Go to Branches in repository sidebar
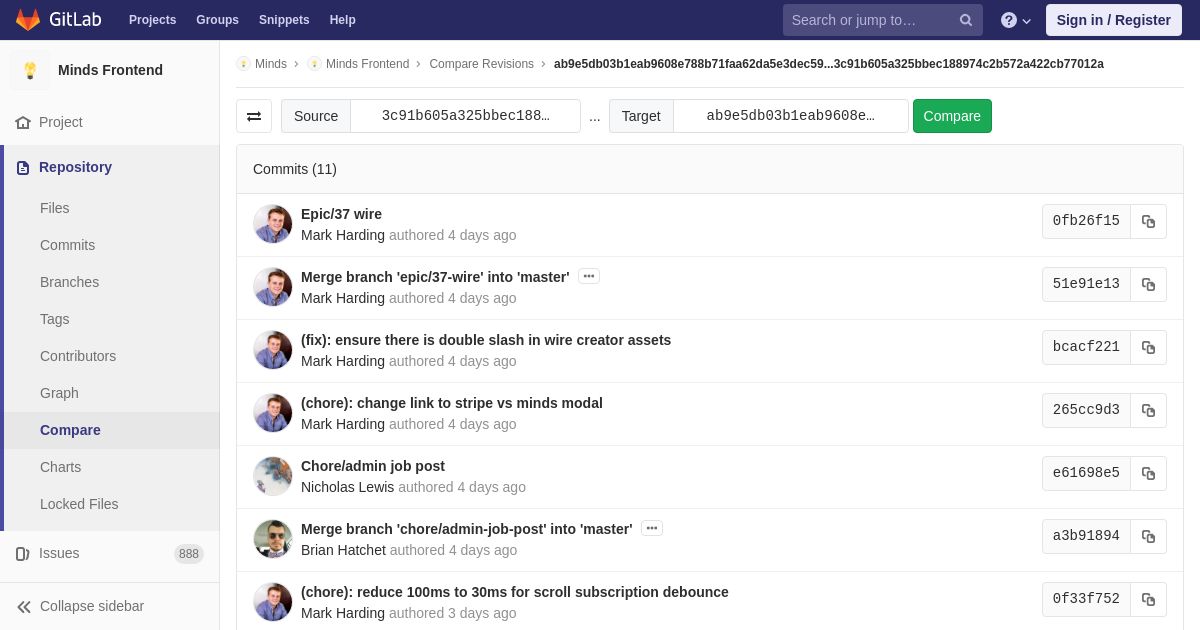 pos(69,282)
